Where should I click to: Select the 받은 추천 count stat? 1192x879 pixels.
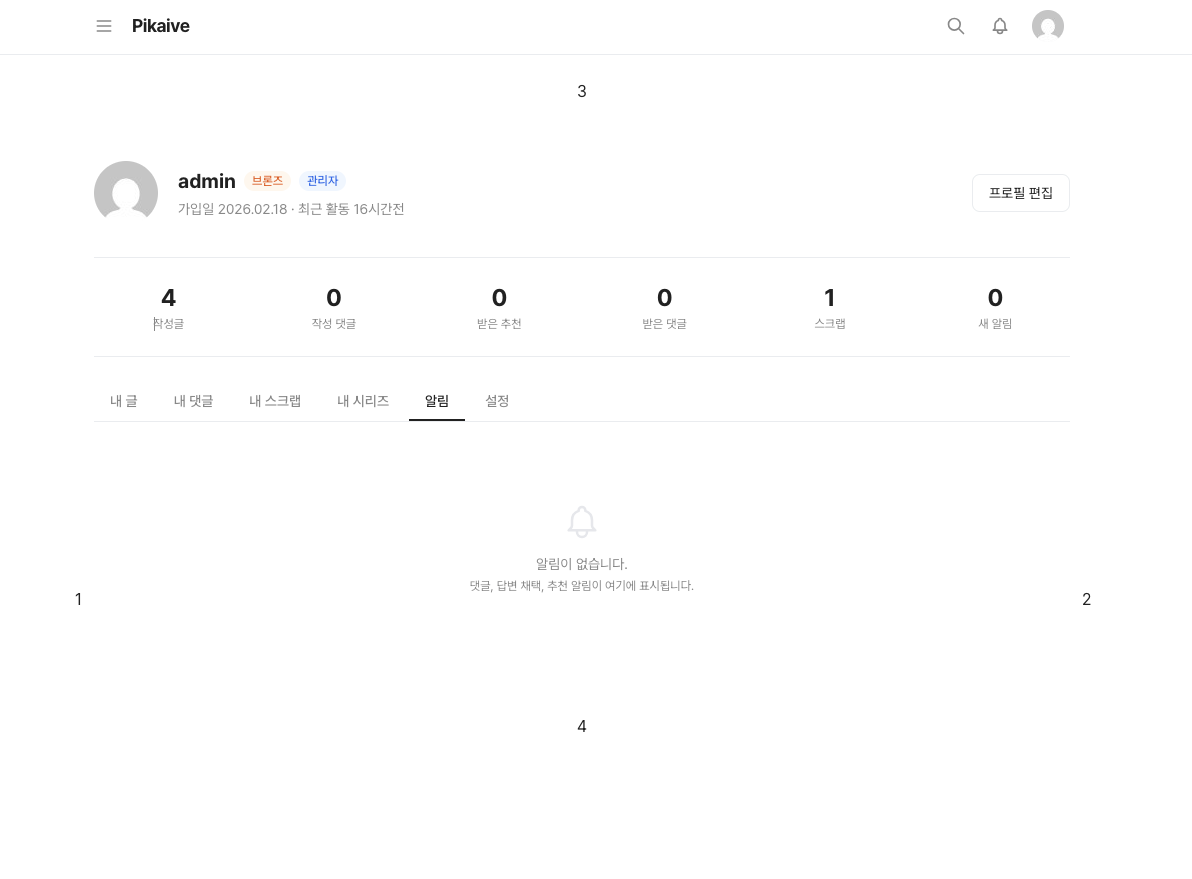pos(499,307)
